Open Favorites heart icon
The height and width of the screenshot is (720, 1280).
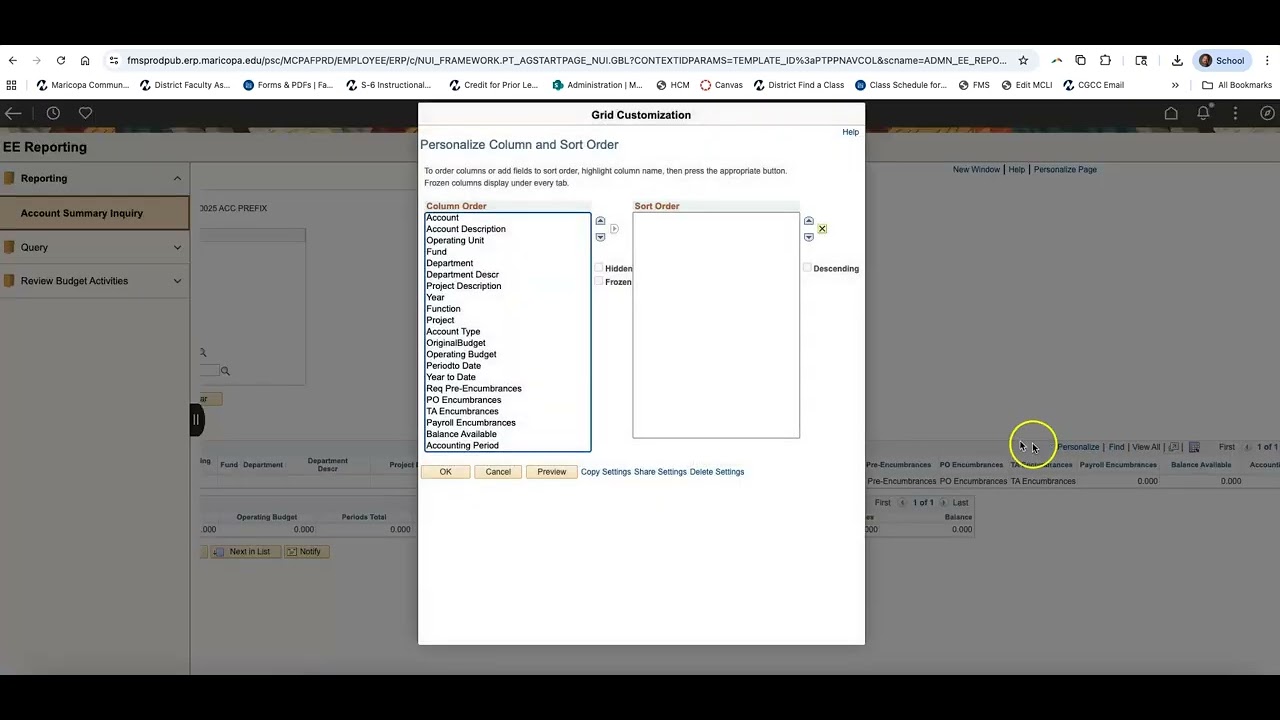point(85,113)
